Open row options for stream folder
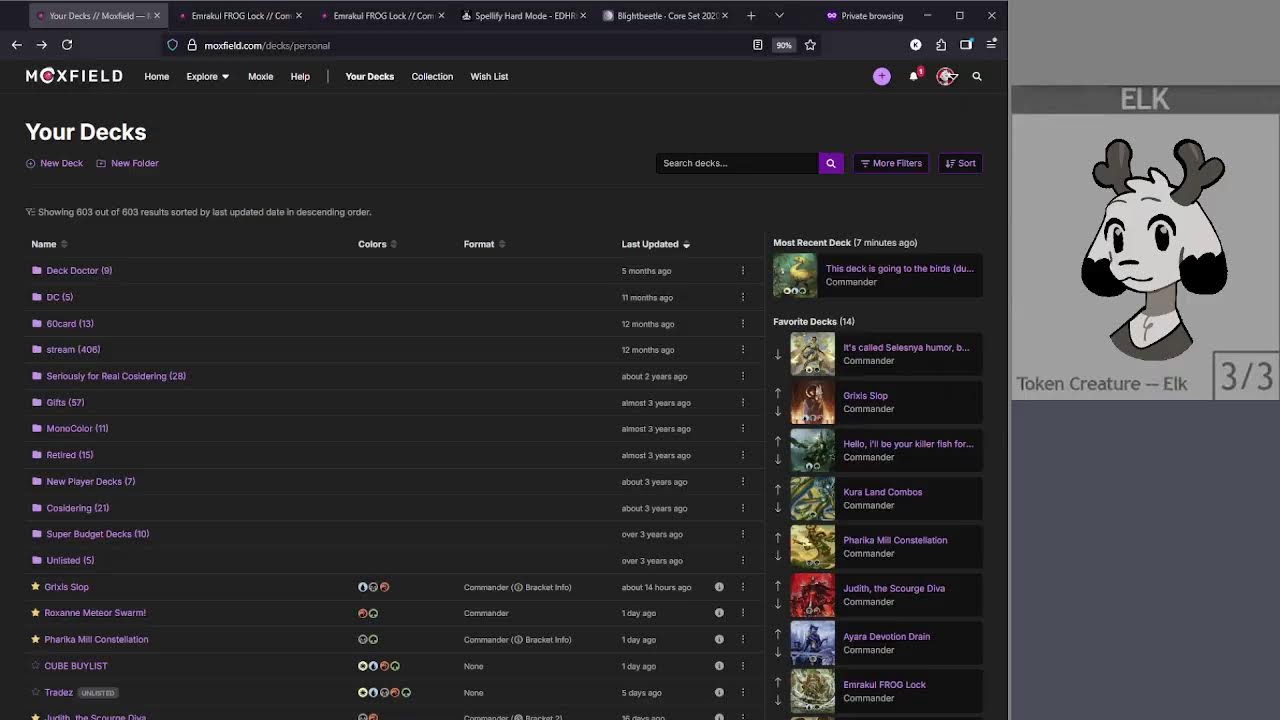Viewport: 1280px width, 720px height. 742,350
